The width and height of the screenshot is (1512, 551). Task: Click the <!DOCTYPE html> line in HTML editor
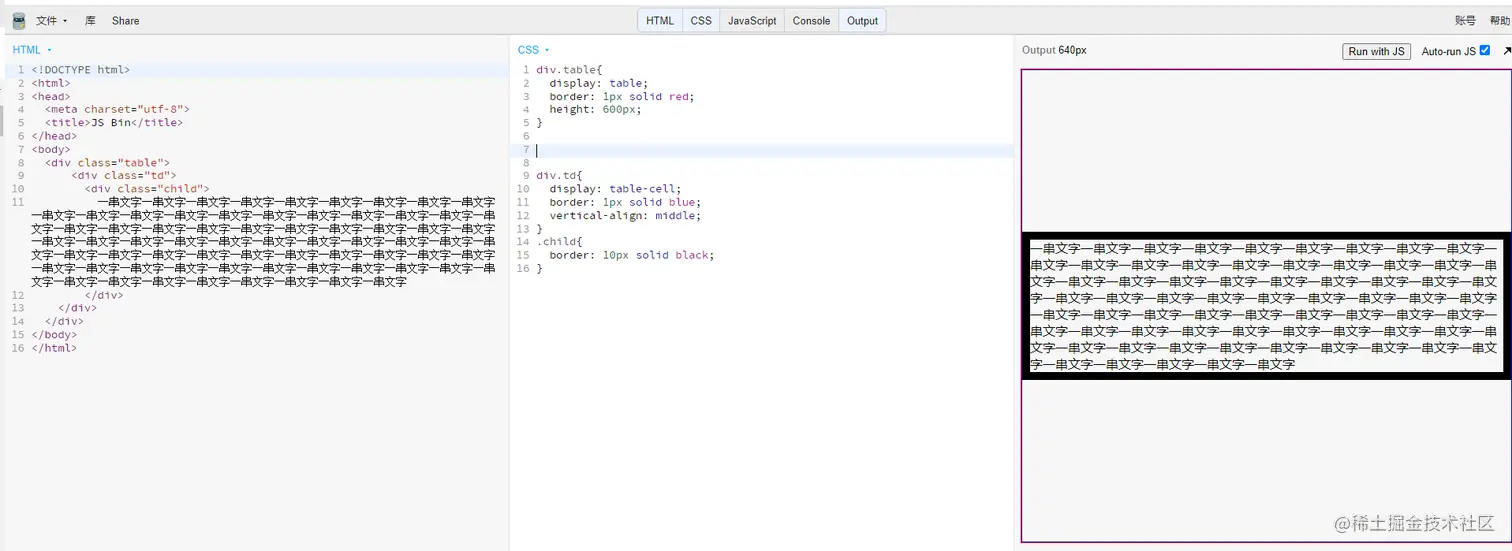coord(81,70)
